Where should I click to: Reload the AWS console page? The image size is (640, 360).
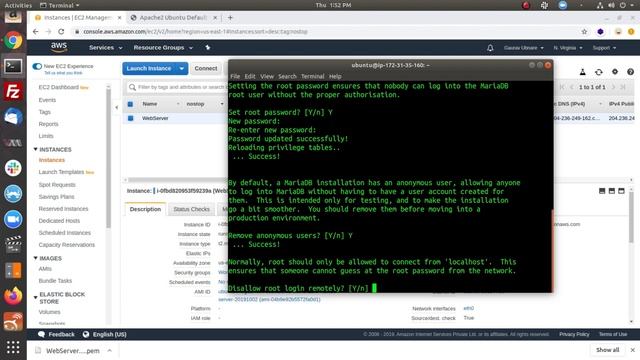click(x=61, y=31)
